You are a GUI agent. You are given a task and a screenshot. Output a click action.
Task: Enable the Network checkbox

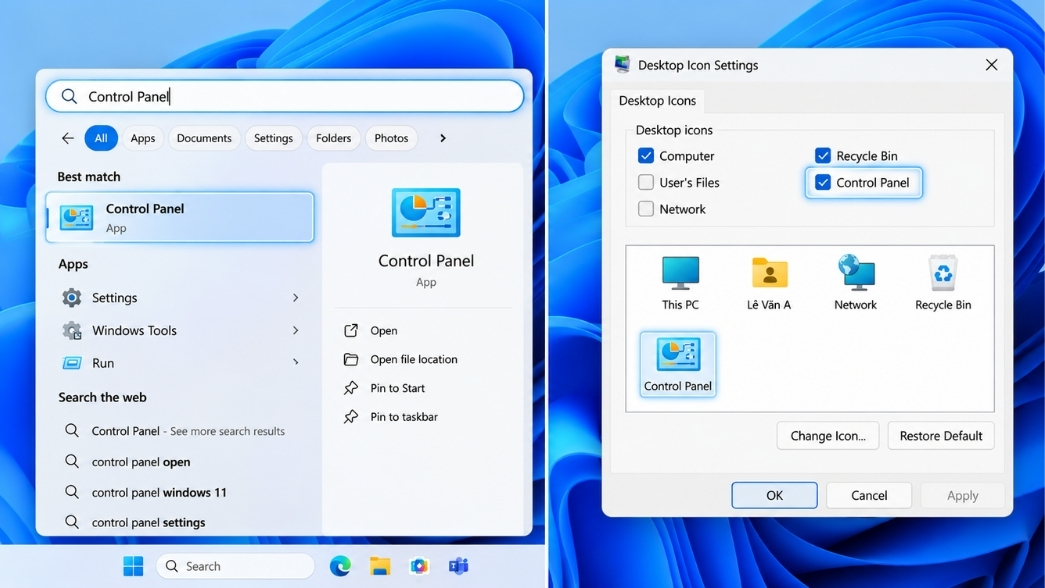646,209
